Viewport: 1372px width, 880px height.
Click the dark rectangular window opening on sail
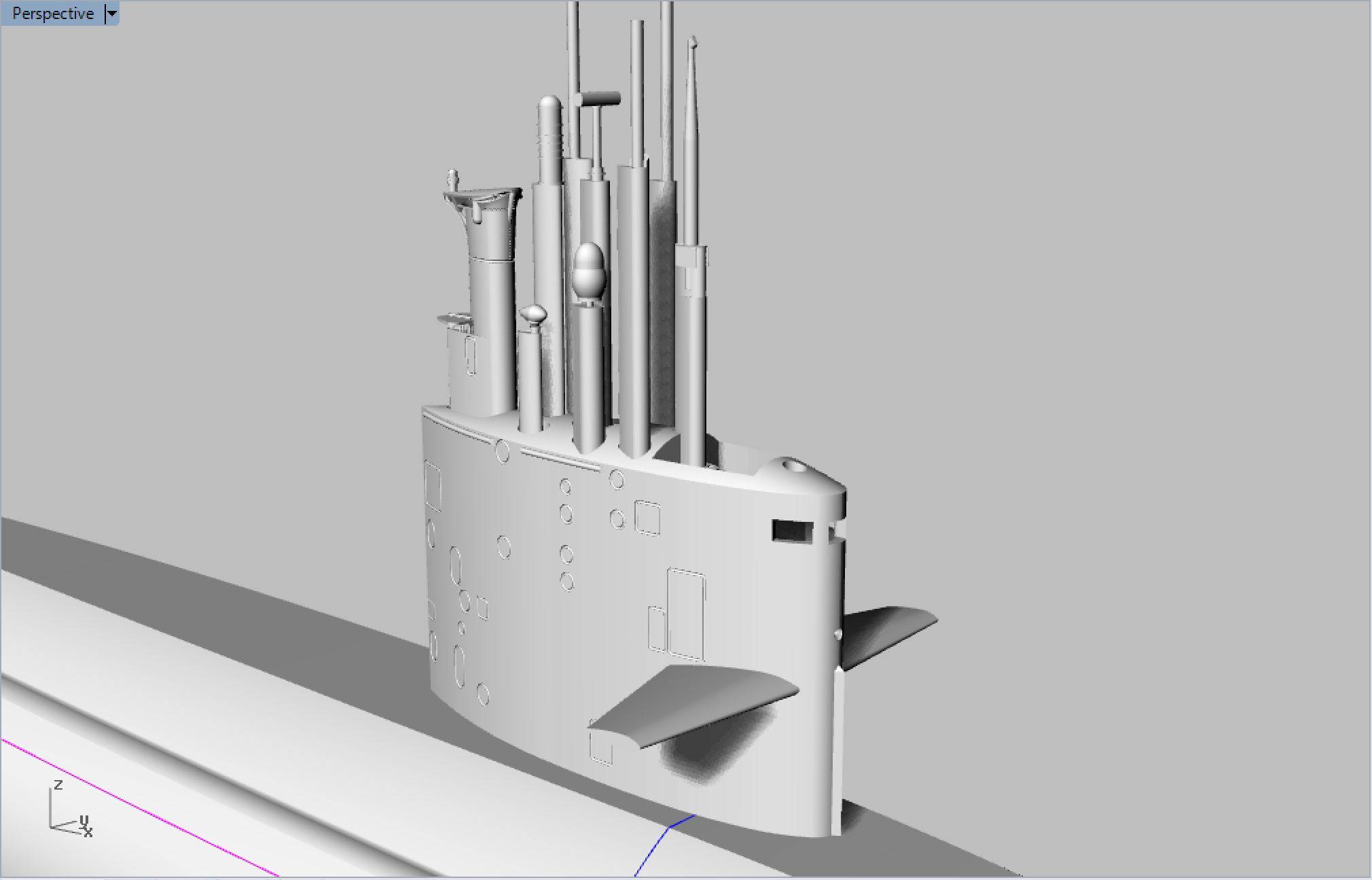pos(792,531)
